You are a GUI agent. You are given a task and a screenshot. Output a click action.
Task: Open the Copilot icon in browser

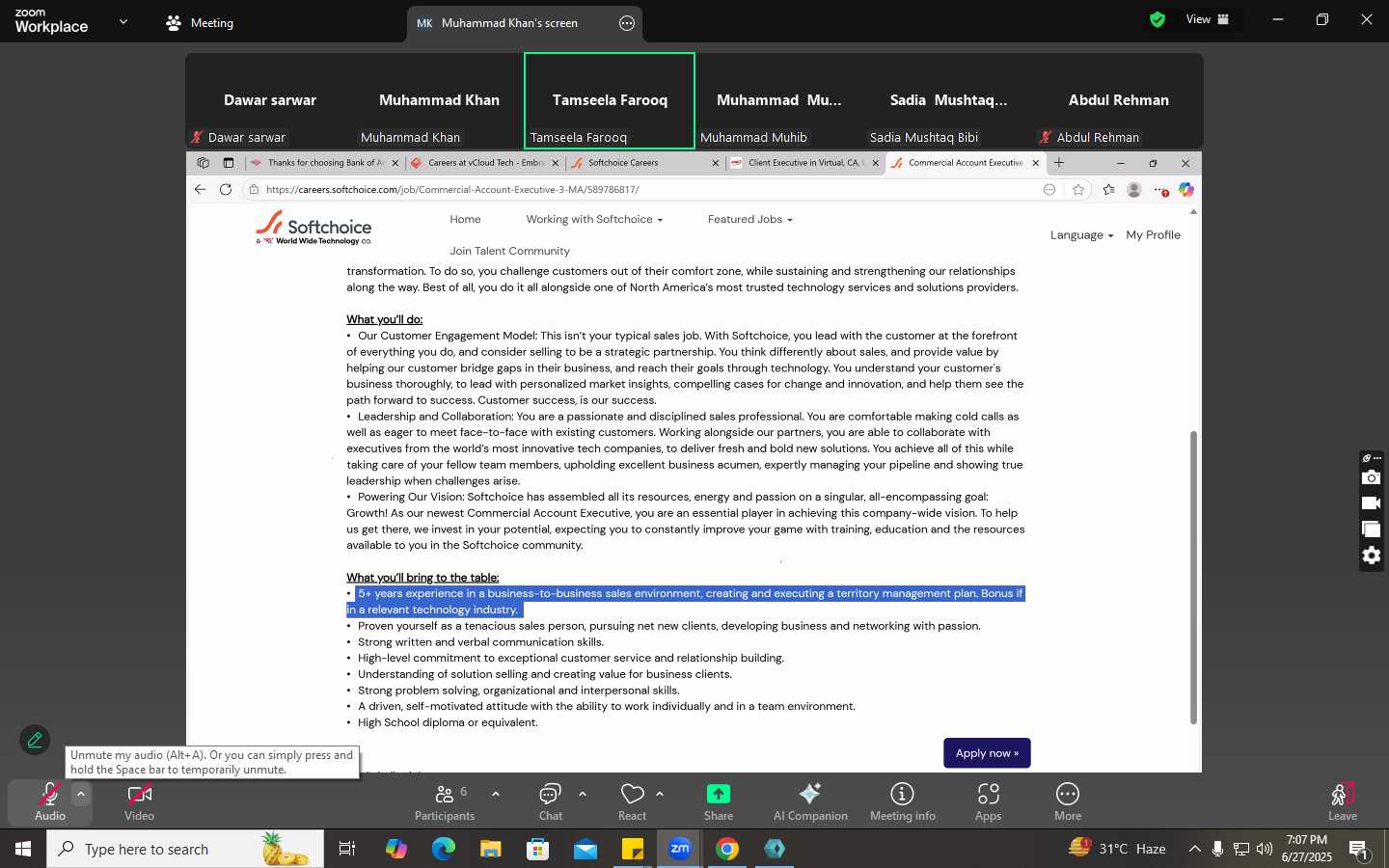point(1185,190)
